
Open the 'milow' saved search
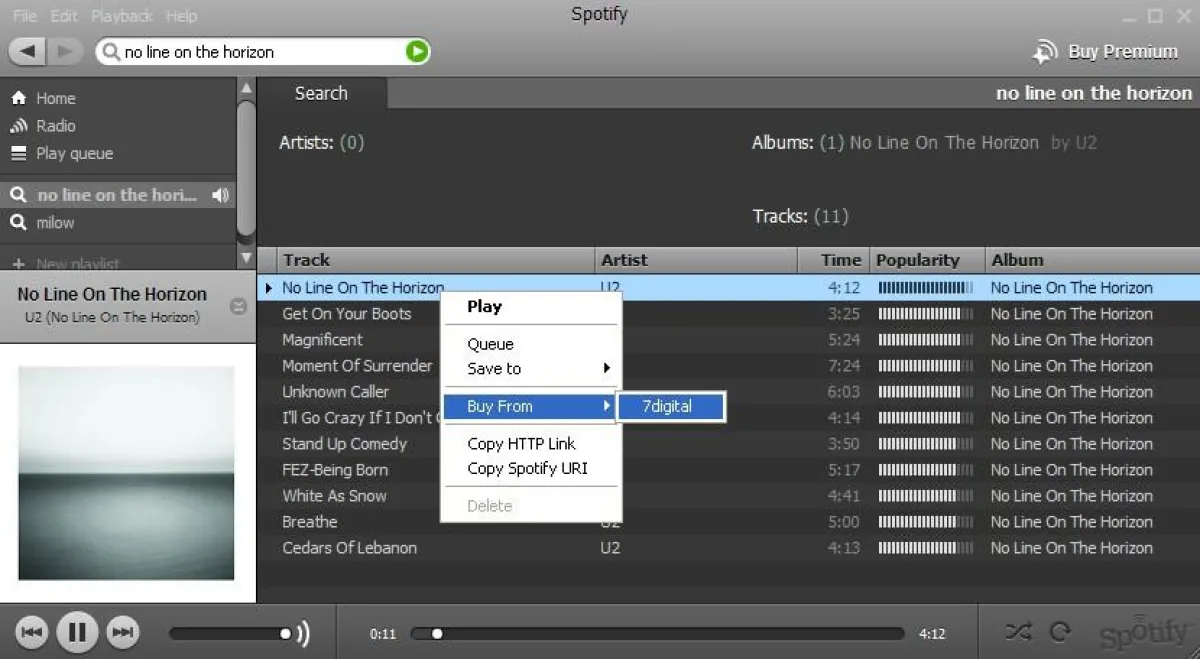[55, 223]
